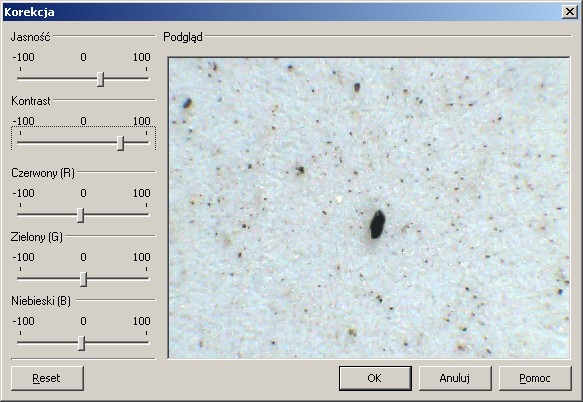Click the Jasność label
Image resolution: width=583 pixels, height=402 pixels.
tap(30, 37)
